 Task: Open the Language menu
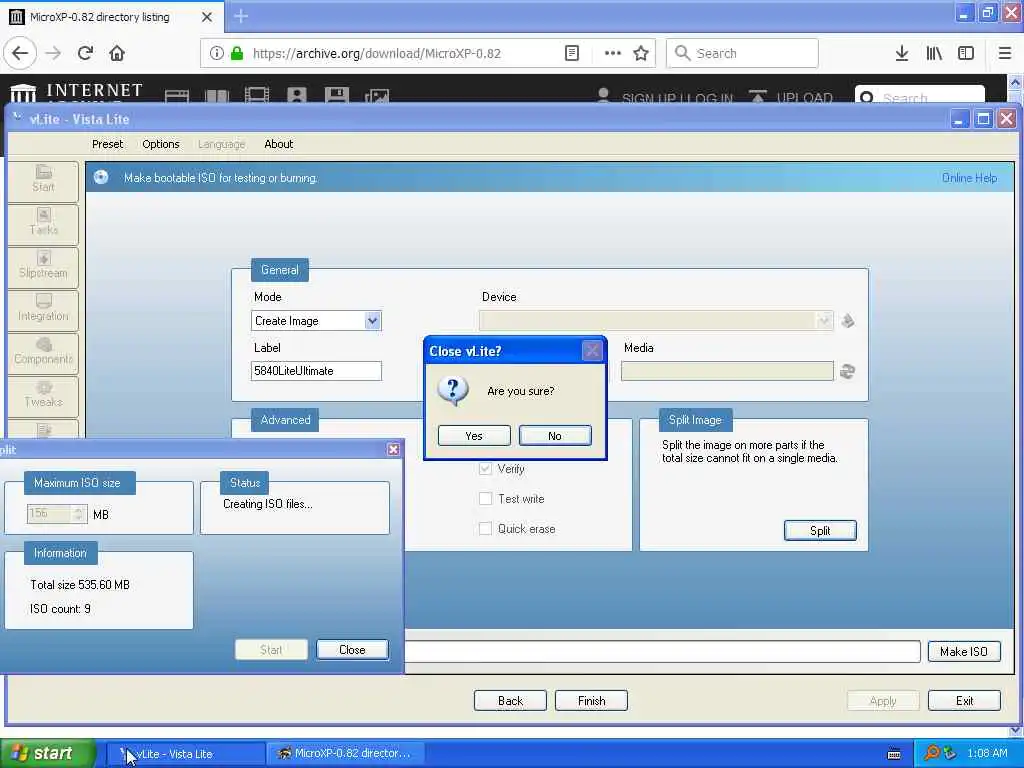(x=221, y=144)
